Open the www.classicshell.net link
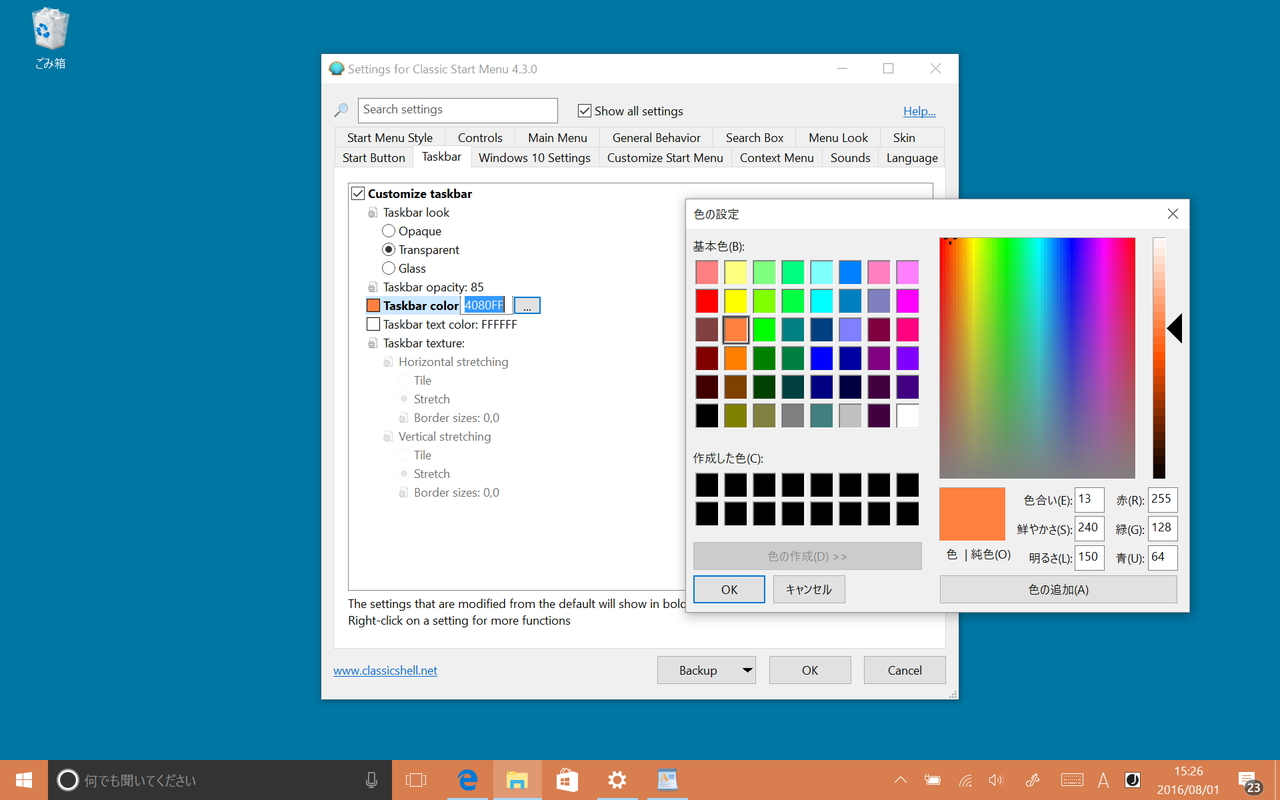The width and height of the screenshot is (1280, 800). [x=385, y=671]
